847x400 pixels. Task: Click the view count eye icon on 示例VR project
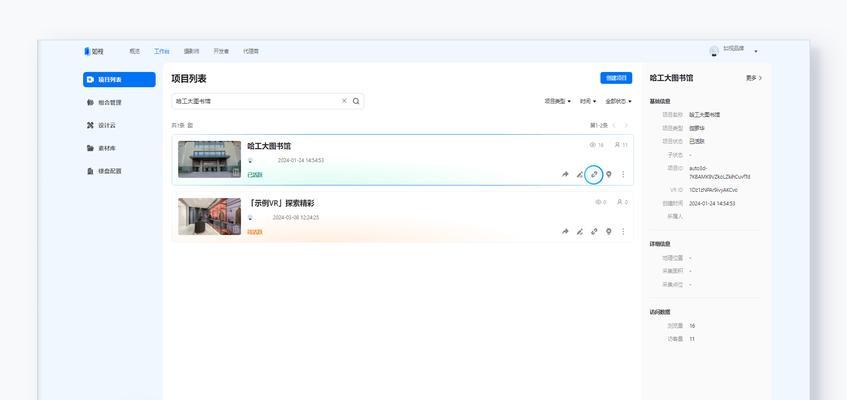tap(598, 202)
